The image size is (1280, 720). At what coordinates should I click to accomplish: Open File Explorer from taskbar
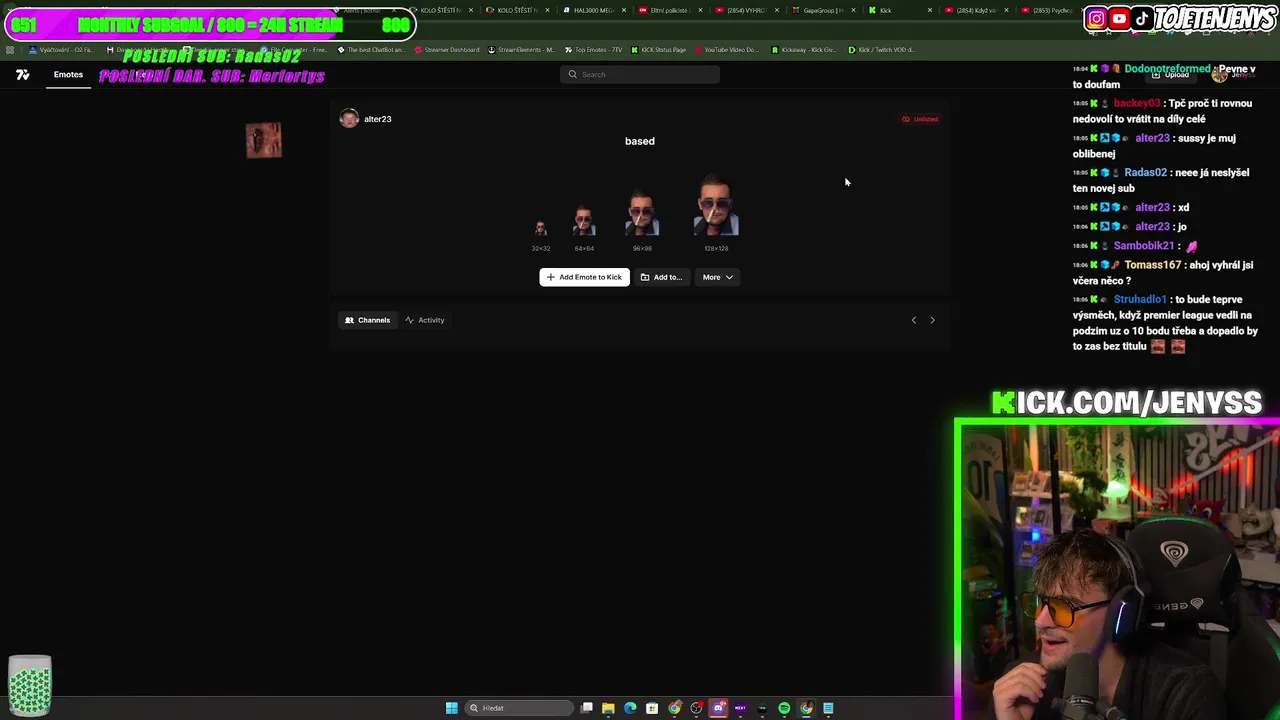[608, 708]
